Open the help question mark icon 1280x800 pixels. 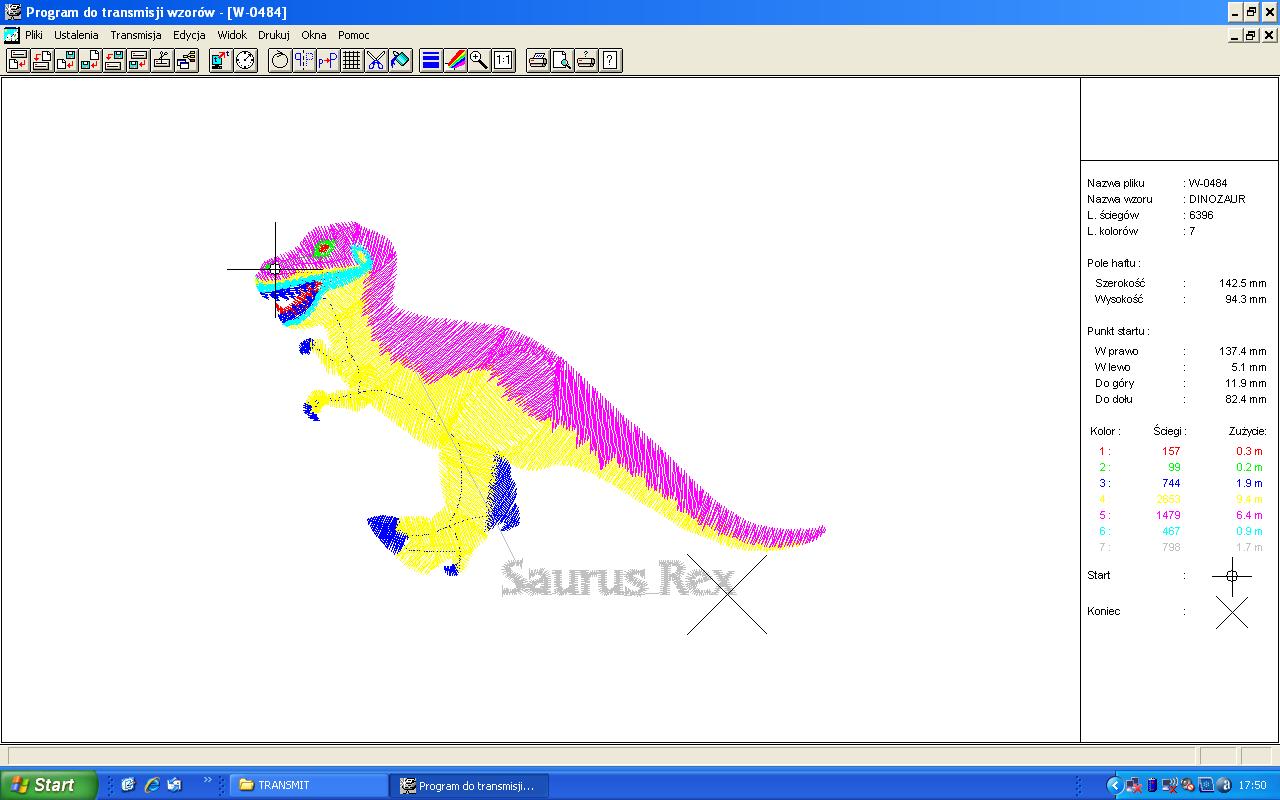[x=610, y=60]
